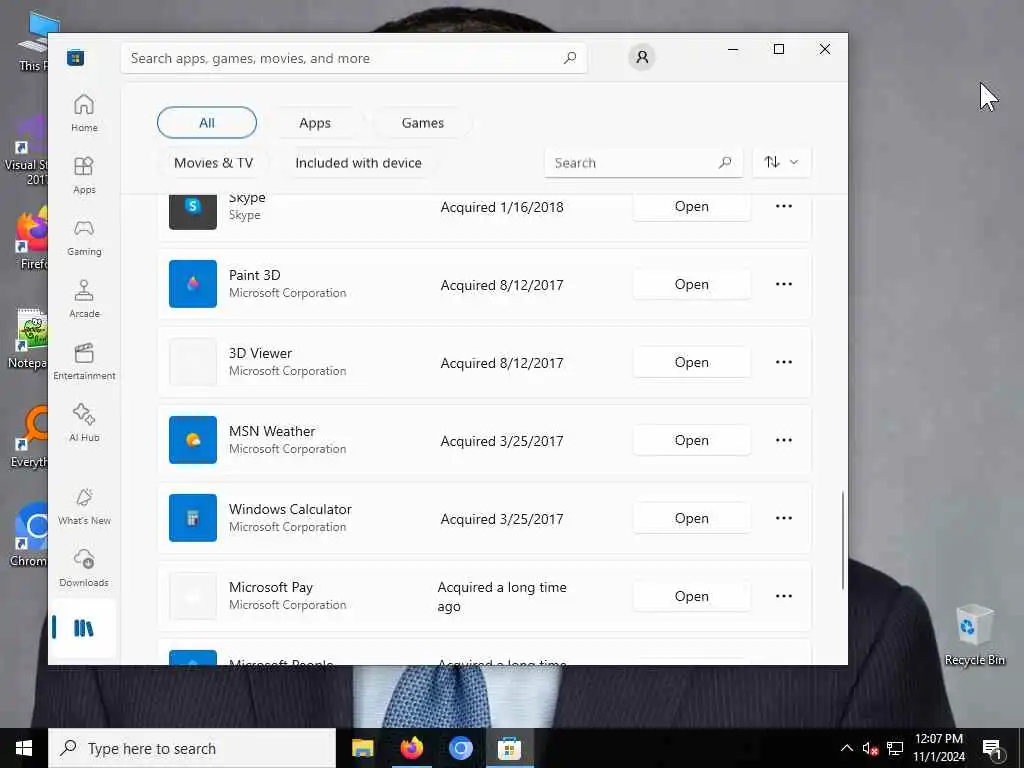This screenshot has height=768, width=1024.
Task: Expand the sort order dropdown
Action: coord(782,162)
